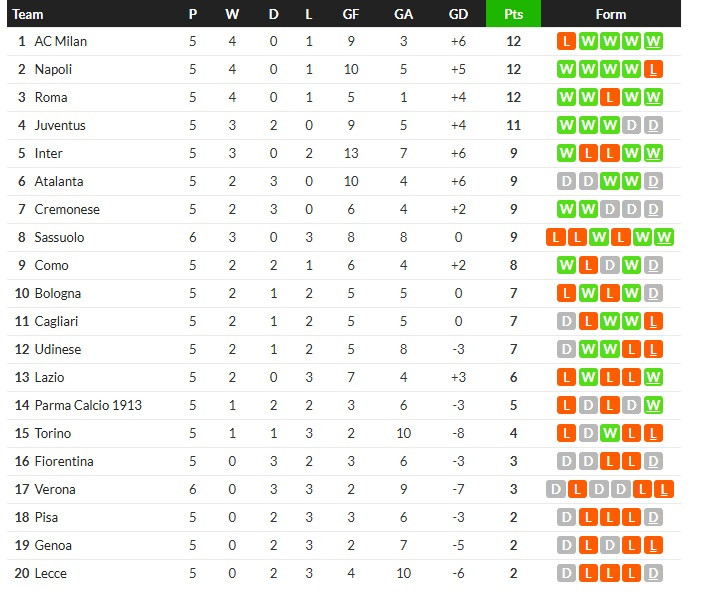The width and height of the screenshot is (703, 594).
Task: Open the Juventus team link
Action: [x=60, y=125]
